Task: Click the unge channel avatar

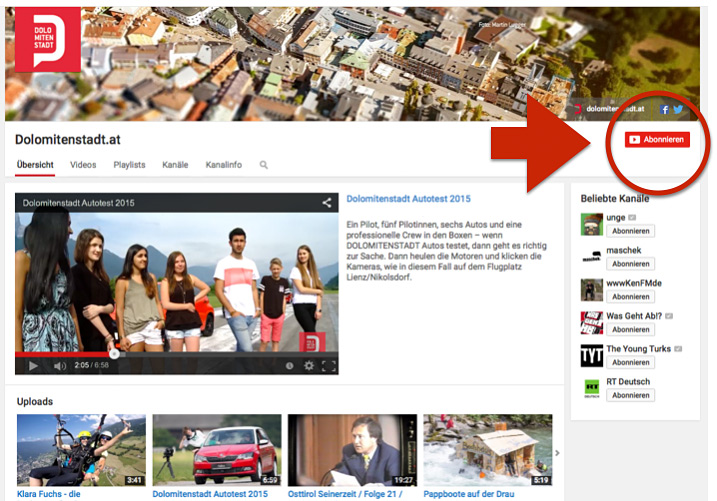Action: (x=592, y=224)
